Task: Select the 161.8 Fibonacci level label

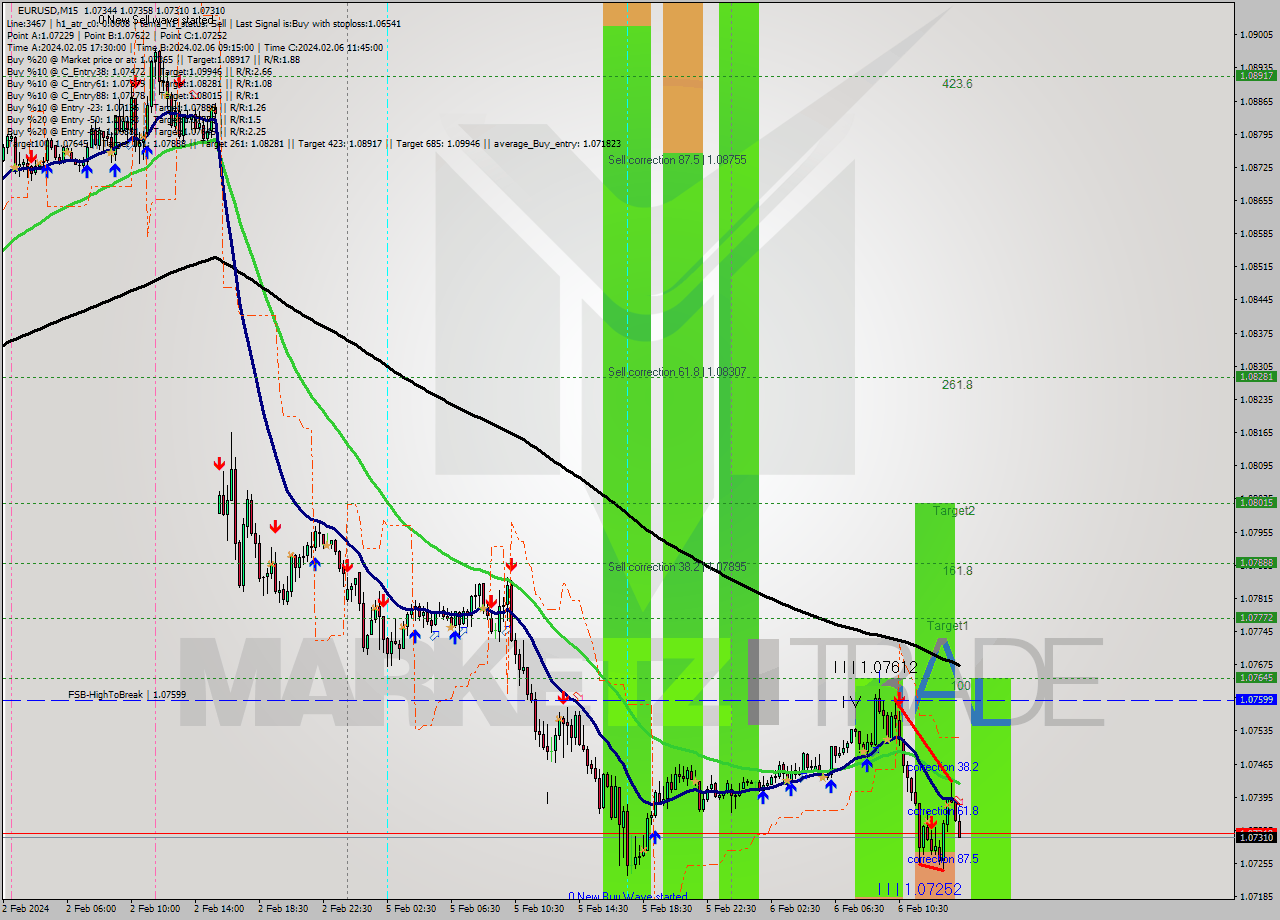Action: coord(957,570)
